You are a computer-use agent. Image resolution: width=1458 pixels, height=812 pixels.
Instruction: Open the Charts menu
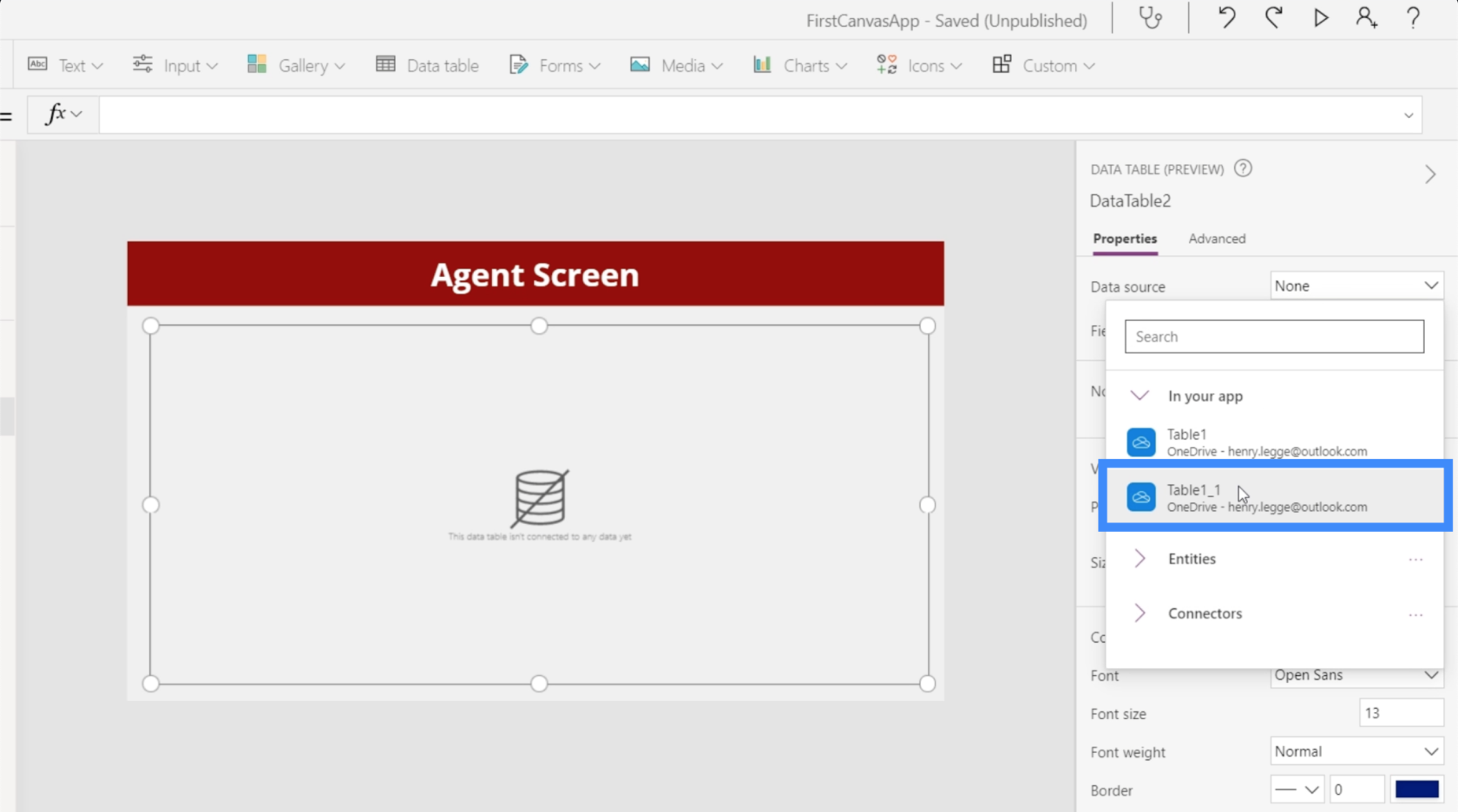[799, 65]
